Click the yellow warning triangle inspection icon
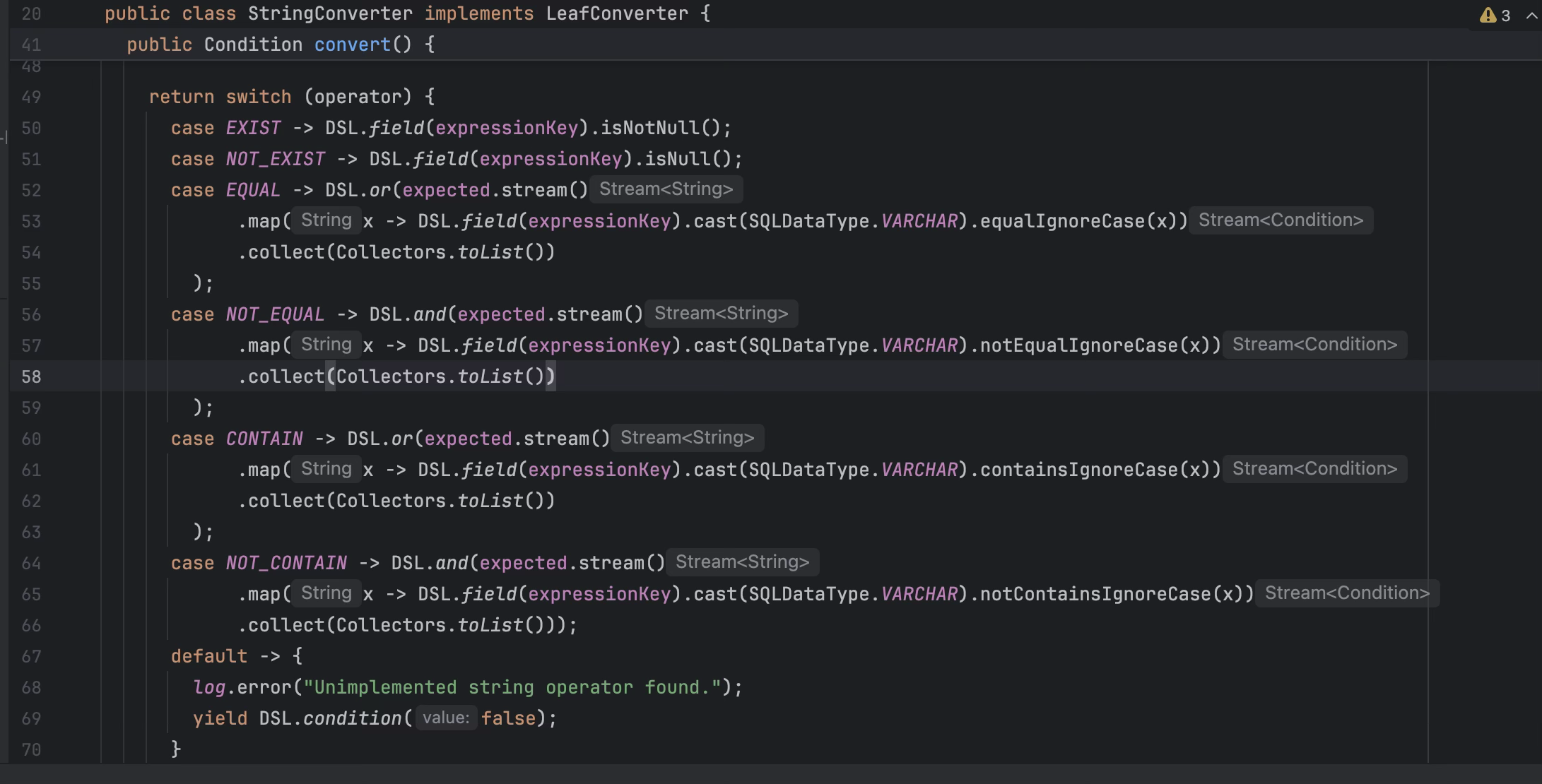This screenshot has width=1542, height=784. coord(1488,16)
